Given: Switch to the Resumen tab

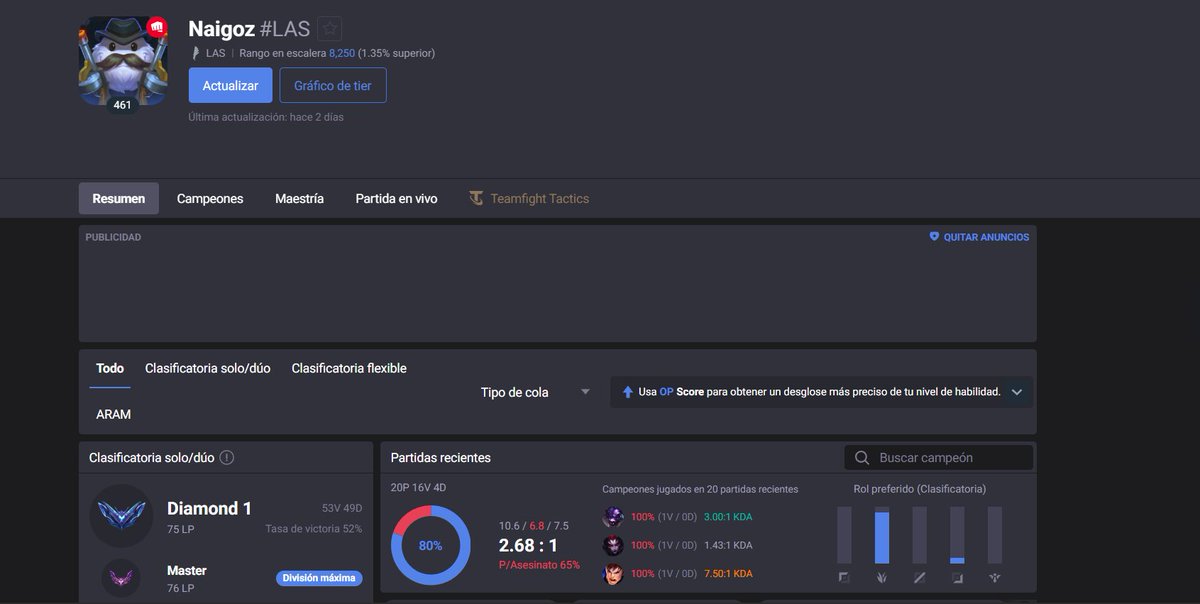Looking at the screenshot, I should 119,198.
